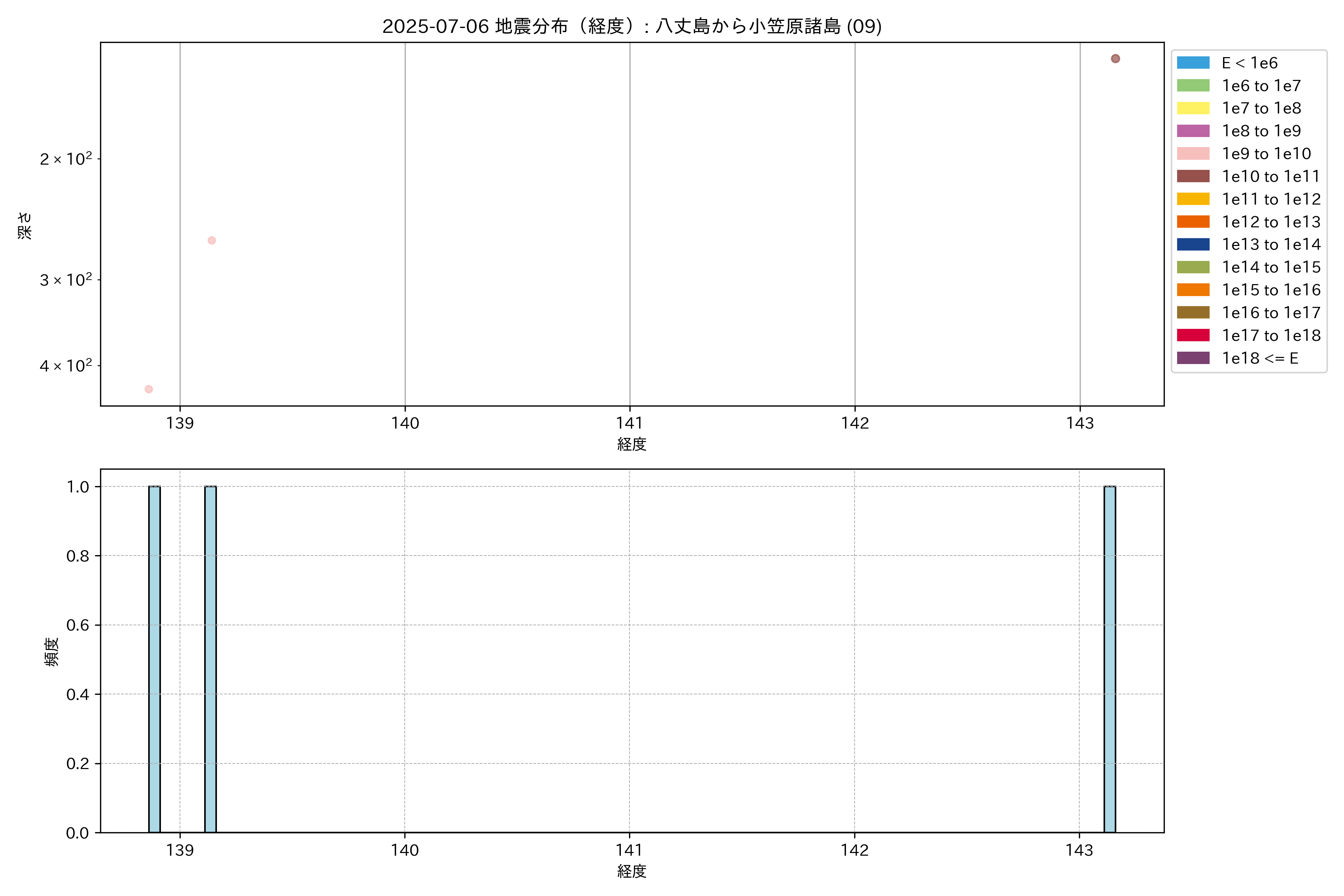This screenshot has height=896, width=1344.
Task: Click the E < 1e6 blue legend swatch
Action: [x=1192, y=63]
